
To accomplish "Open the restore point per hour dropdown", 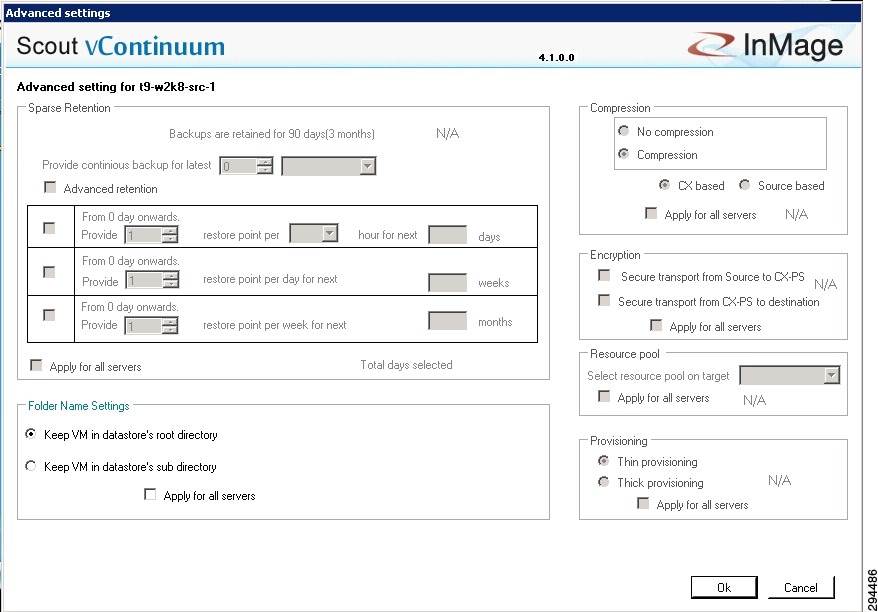I will point(314,233).
